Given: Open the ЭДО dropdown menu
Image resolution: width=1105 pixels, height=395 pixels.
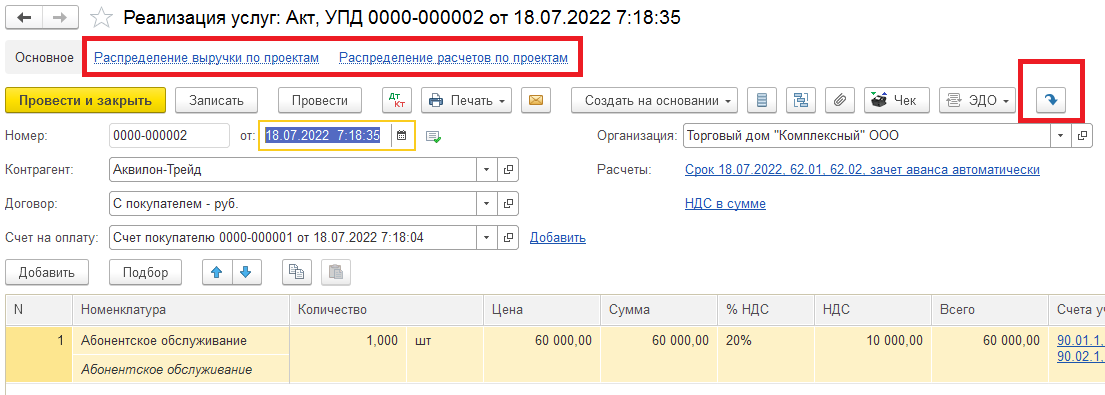Looking at the screenshot, I should point(978,100).
